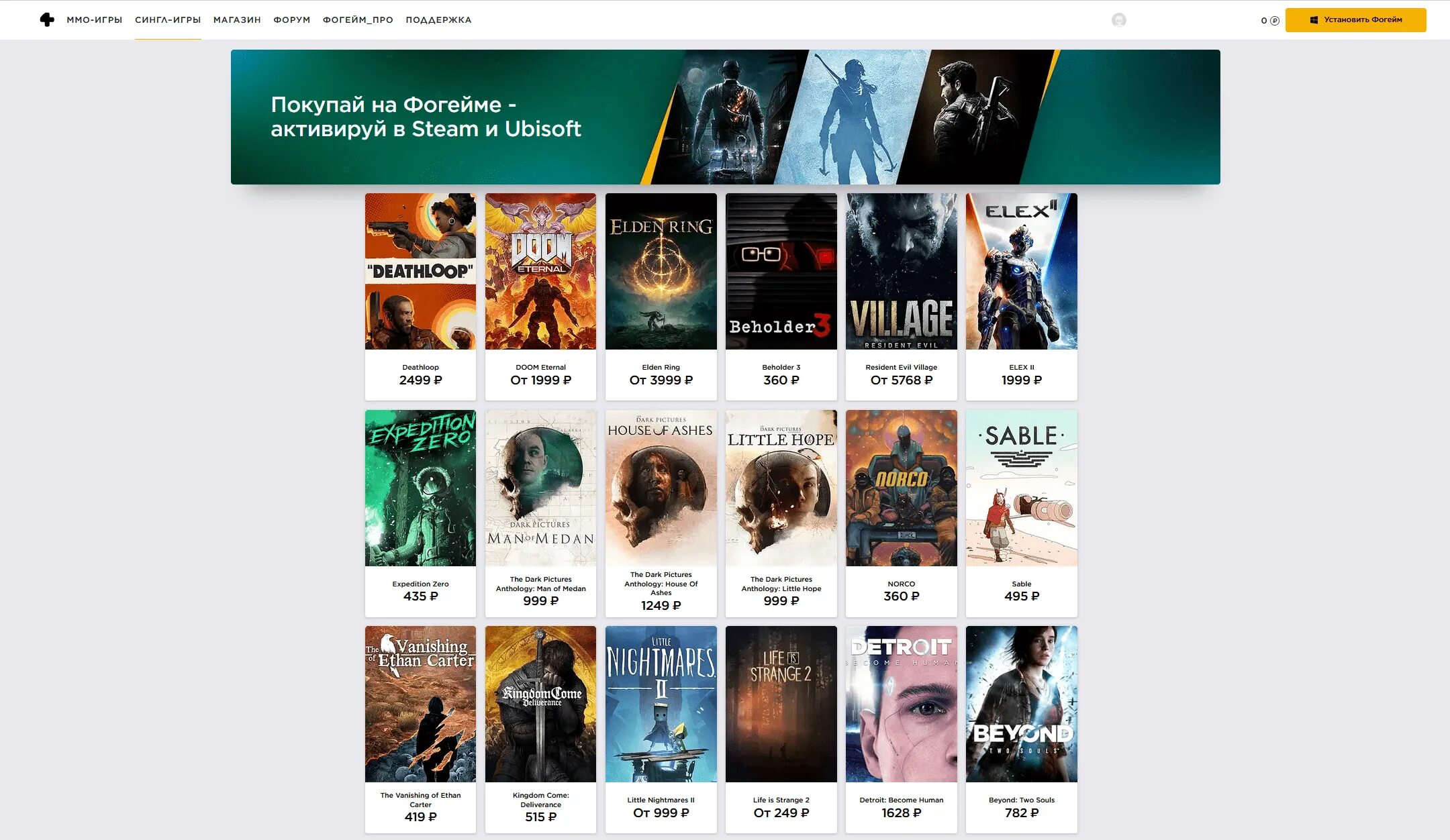Open the Little Hope cover
1450x840 pixels.
[x=781, y=488]
